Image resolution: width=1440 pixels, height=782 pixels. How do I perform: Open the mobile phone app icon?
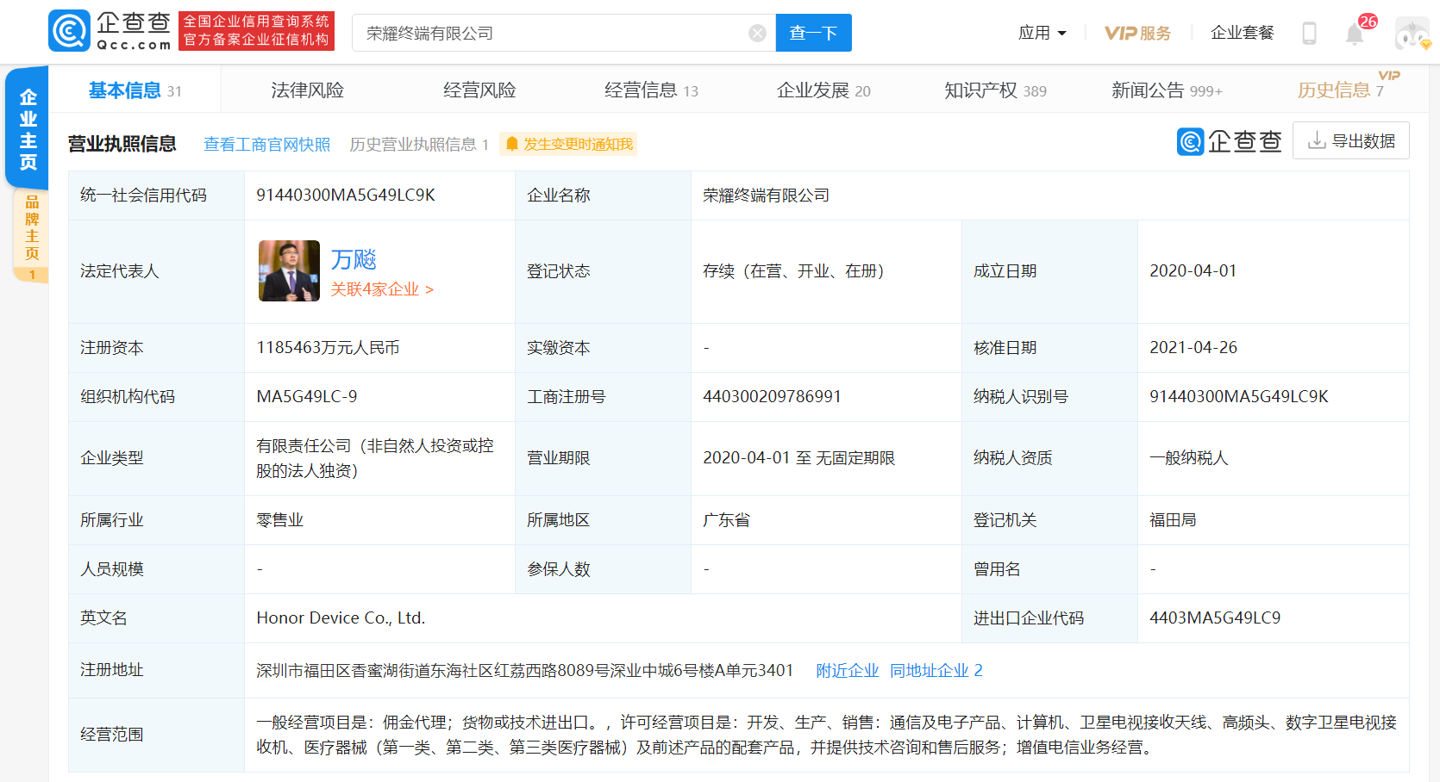pos(1308,33)
